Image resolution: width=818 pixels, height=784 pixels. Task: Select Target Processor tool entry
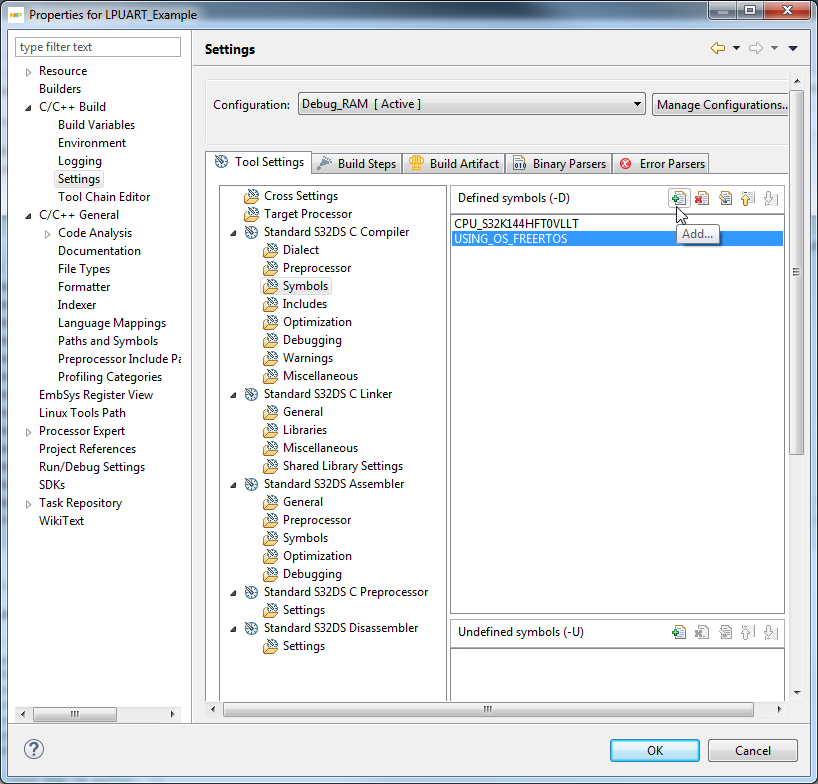point(308,214)
